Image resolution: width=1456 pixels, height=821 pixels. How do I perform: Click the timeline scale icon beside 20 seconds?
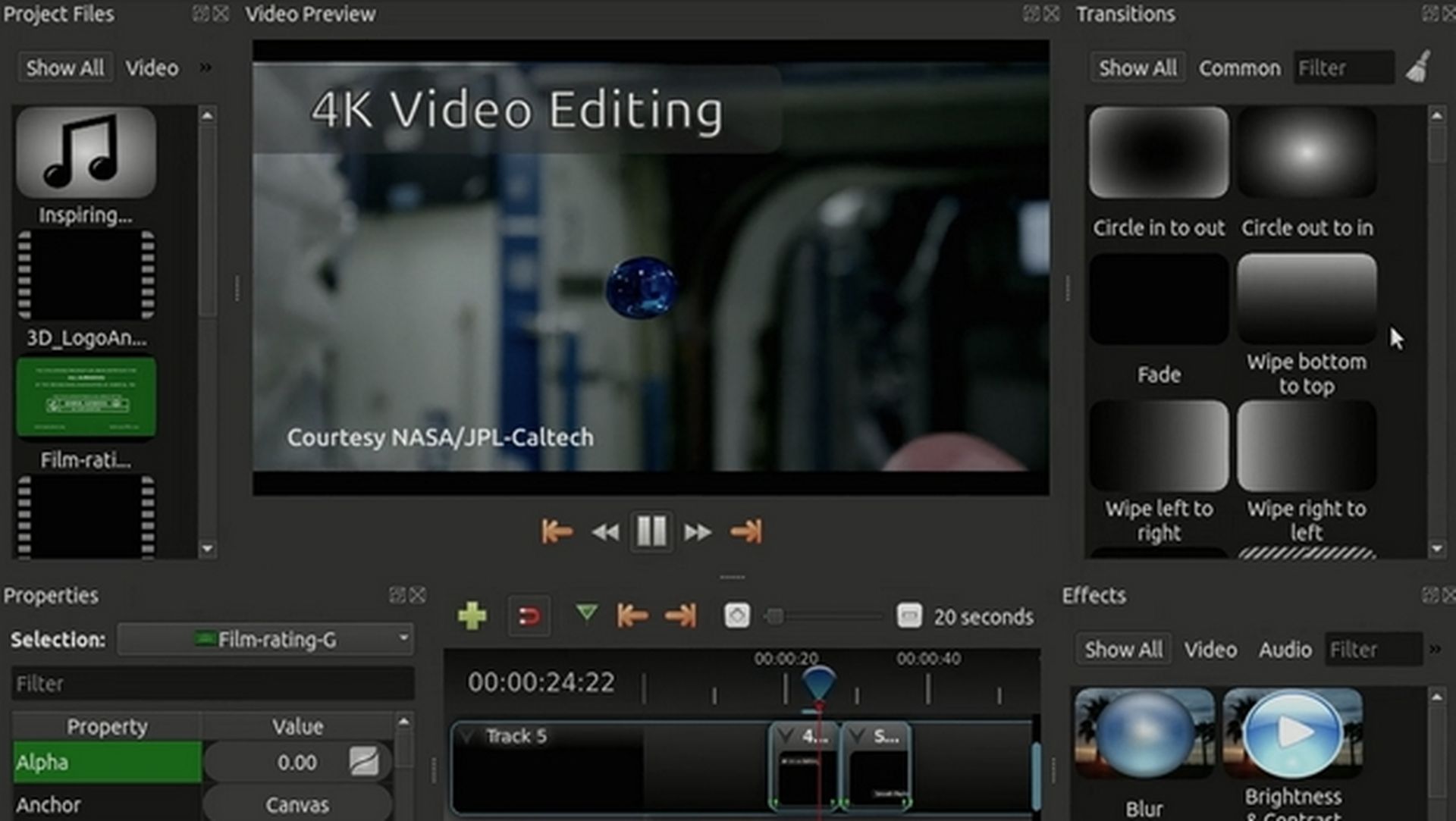point(909,616)
